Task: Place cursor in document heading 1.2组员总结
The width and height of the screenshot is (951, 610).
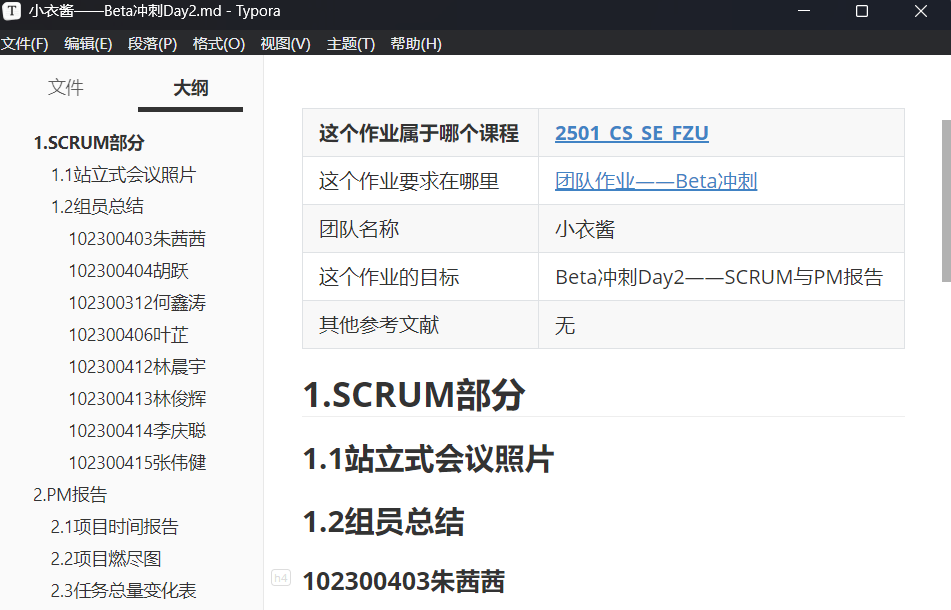Action: pyautogui.click(x=383, y=522)
